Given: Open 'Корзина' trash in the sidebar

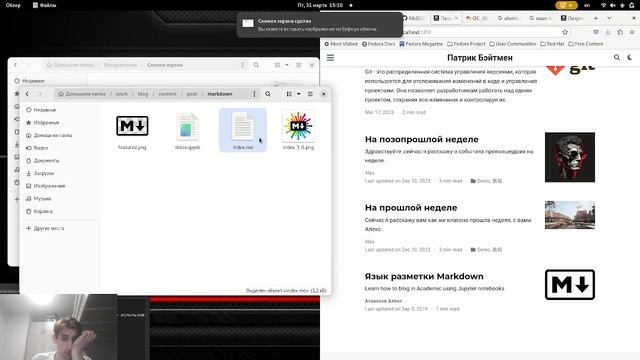Looking at the screenshot, I should click(39, 211).
